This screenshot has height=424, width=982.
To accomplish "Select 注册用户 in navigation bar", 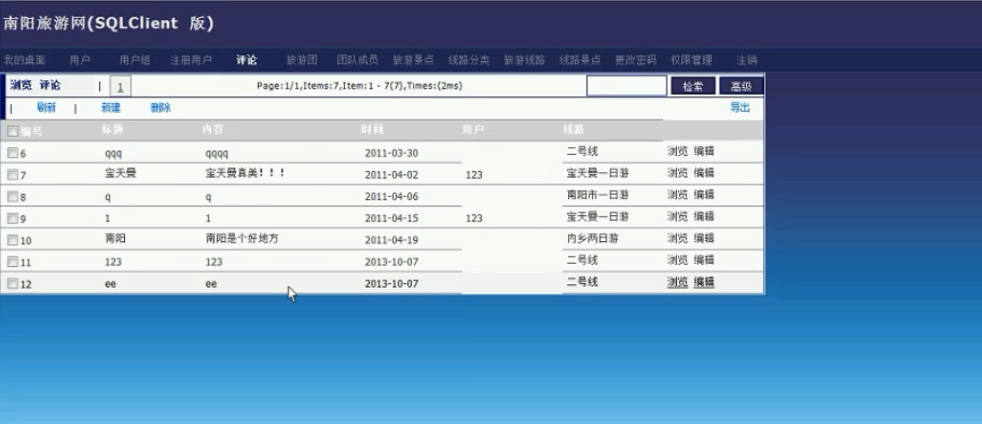I will (x=191, y=60).
